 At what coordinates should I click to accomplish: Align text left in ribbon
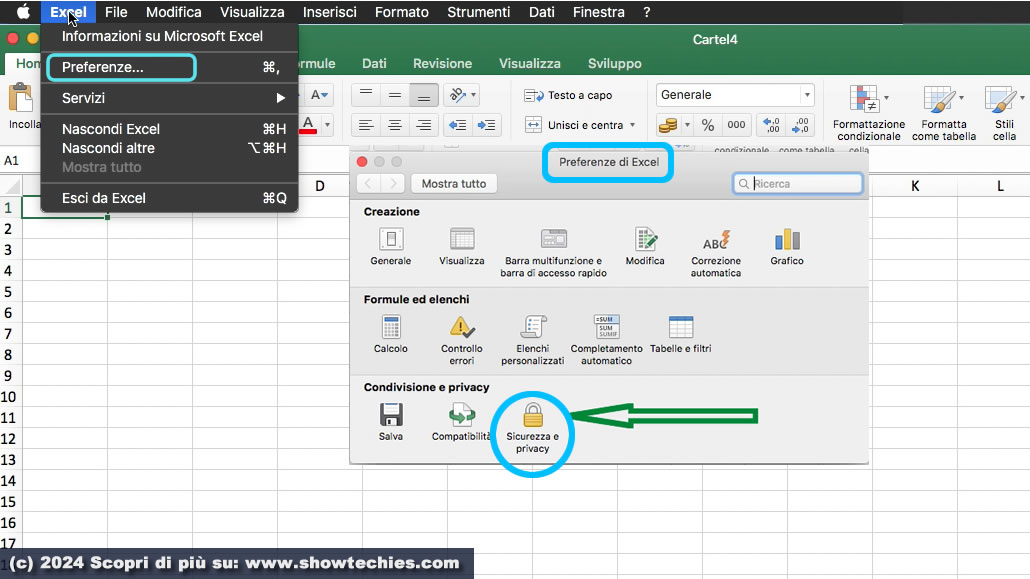366,125
